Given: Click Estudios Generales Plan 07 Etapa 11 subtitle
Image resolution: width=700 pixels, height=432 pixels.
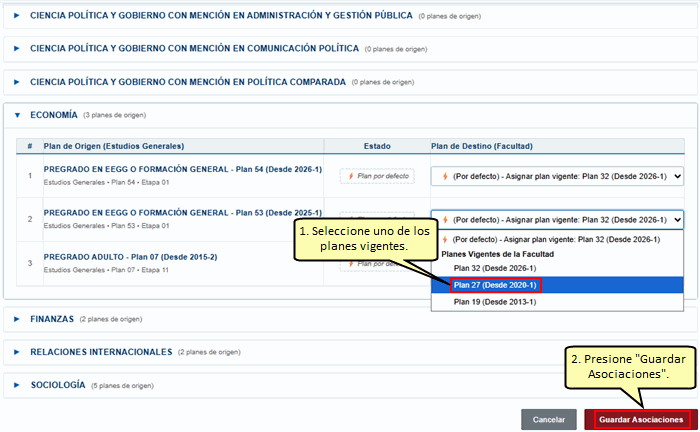Looking at the screenshot, I should click(106, 270).
